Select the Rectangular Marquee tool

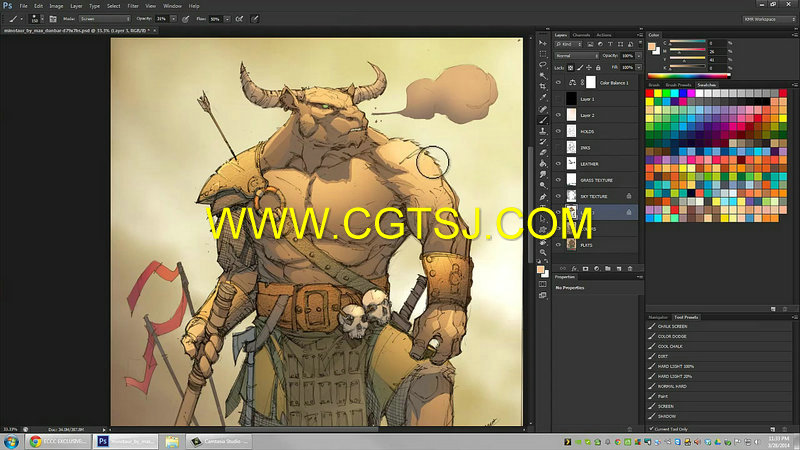click(543, 54)
